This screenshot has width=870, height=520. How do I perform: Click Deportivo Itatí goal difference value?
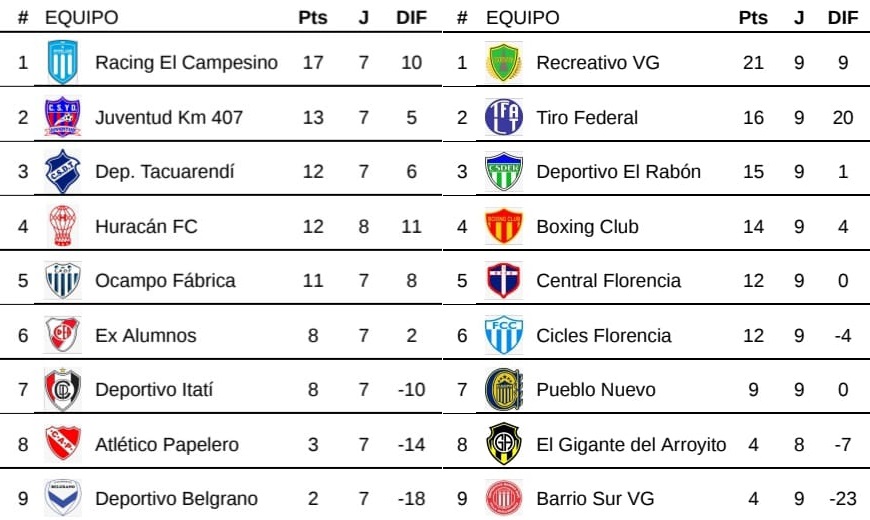click(x=411, y=389)
